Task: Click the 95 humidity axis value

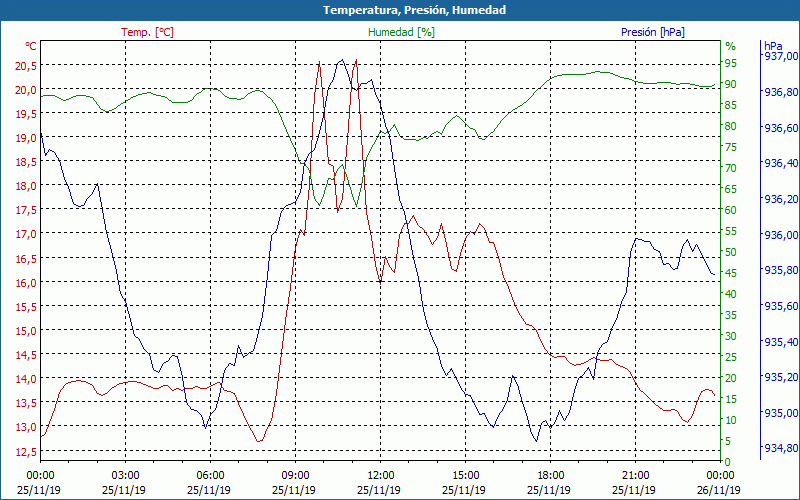Action: pos(731,63)
